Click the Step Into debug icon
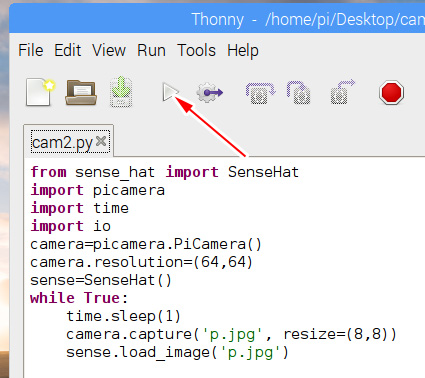This screenshot has height=378, width=425. click(x=299, y=92)
